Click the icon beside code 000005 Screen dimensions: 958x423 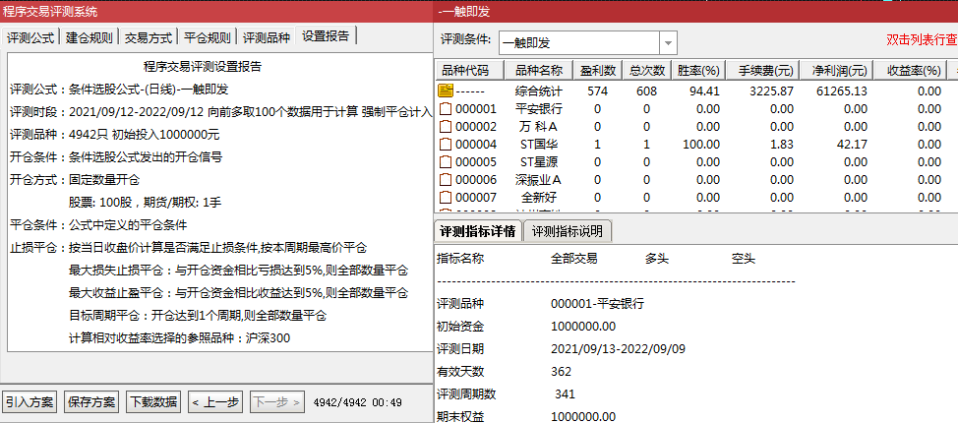pyautogui.click(x=446, y=163)
